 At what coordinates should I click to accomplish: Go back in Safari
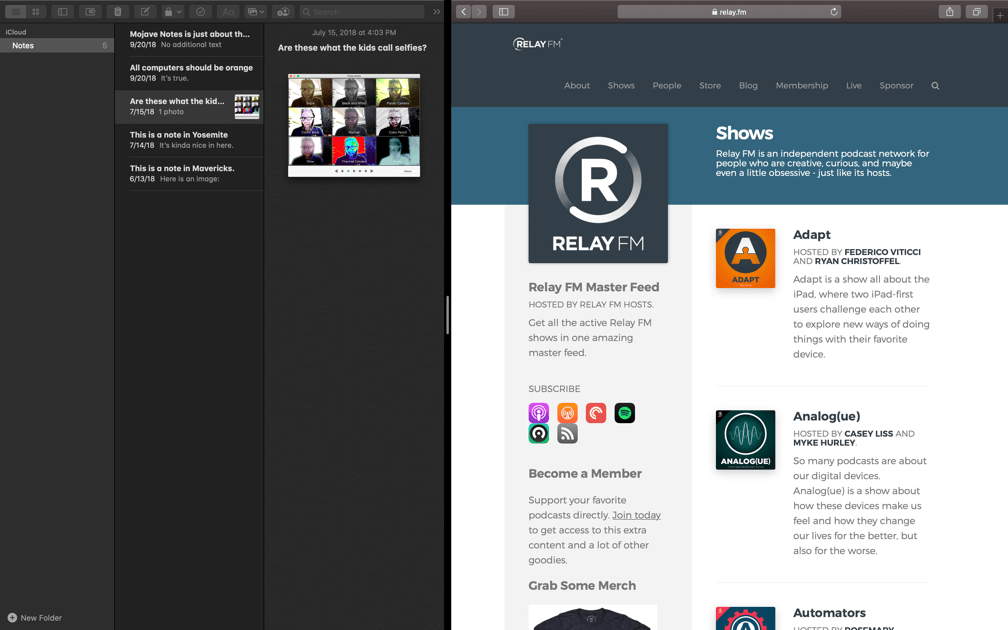click(464, 12)
